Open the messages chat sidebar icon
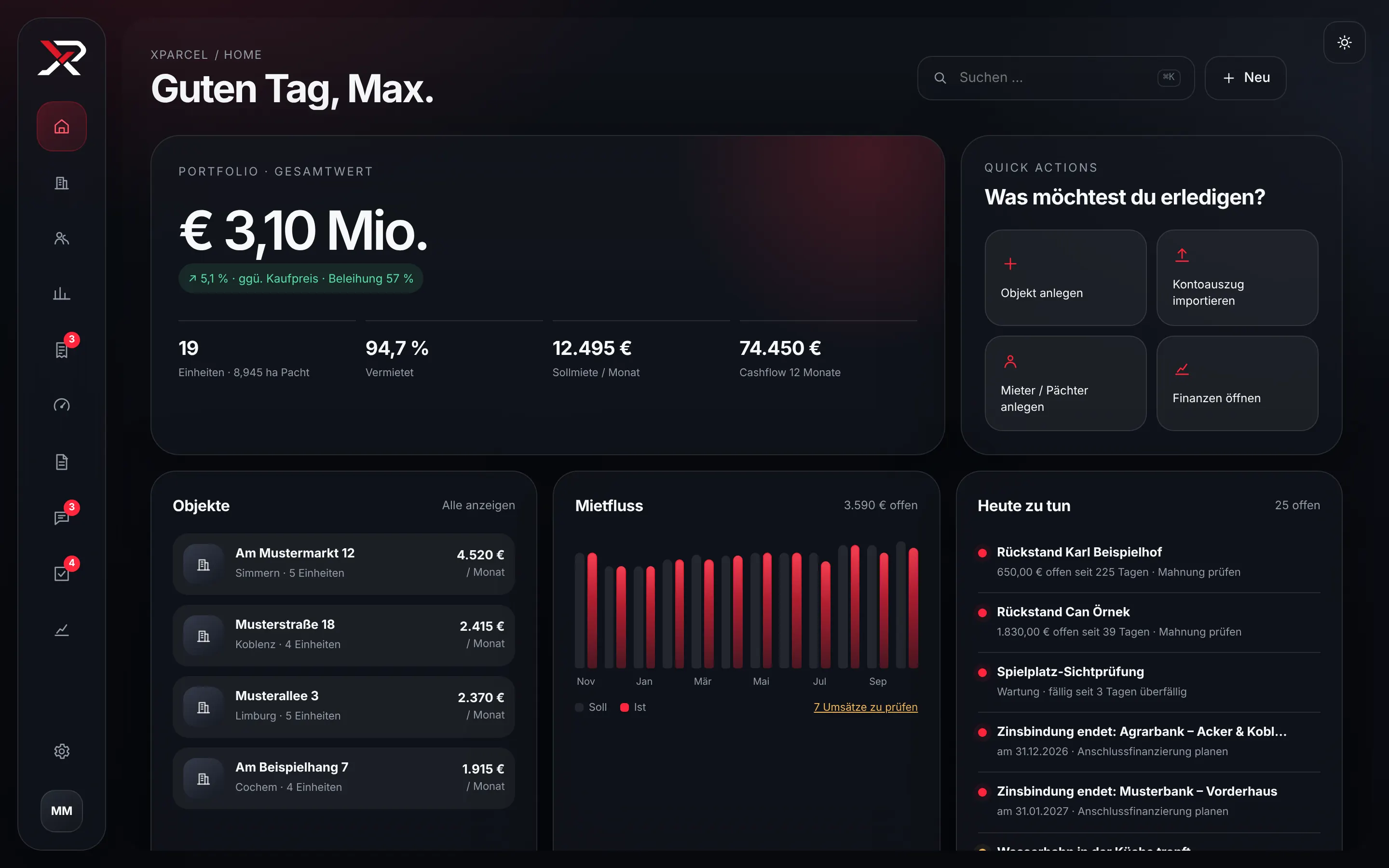Image resolution: width=1389 pixels, height=868 pixels. [x=61, y=517]
